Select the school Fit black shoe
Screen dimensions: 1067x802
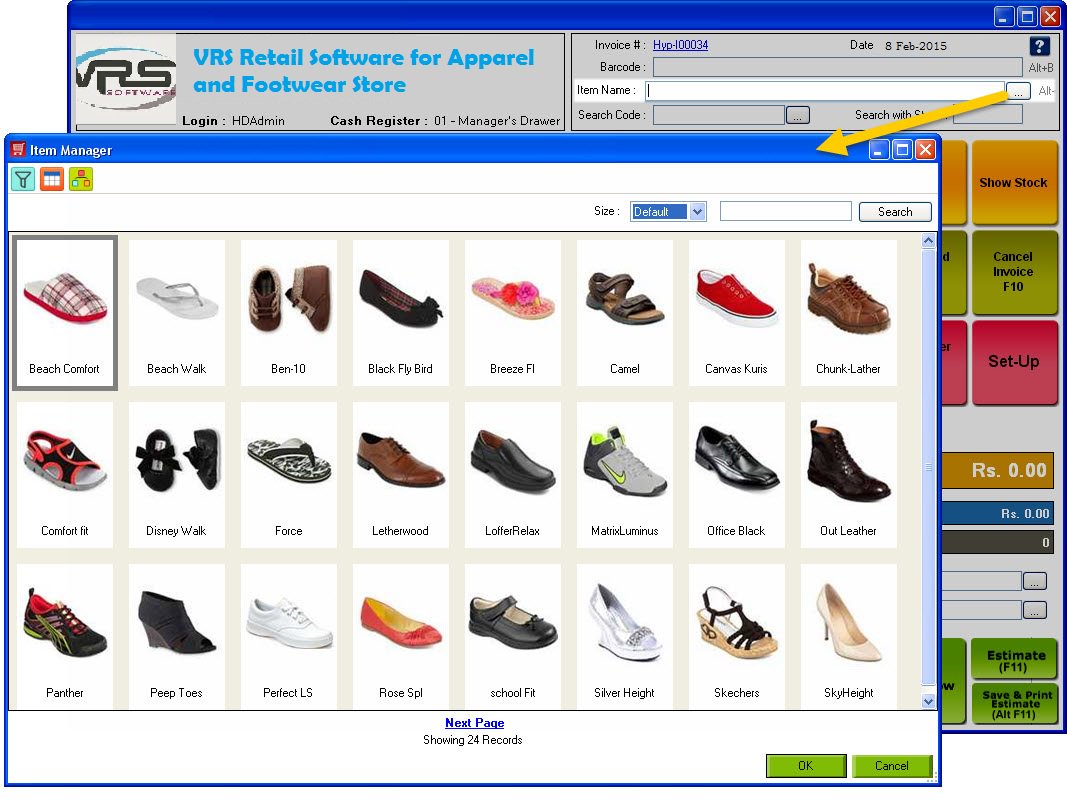[x=512, y=637]
